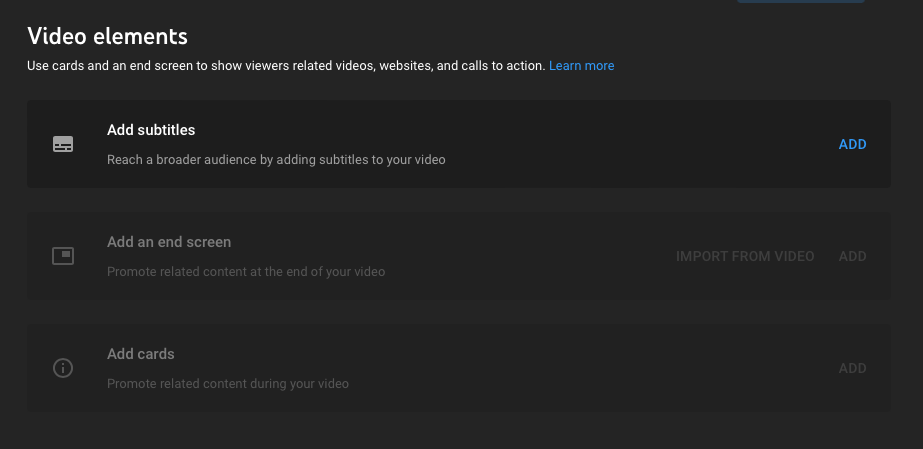Click 'Reach a broader audience' description text

tap(276, 159)
